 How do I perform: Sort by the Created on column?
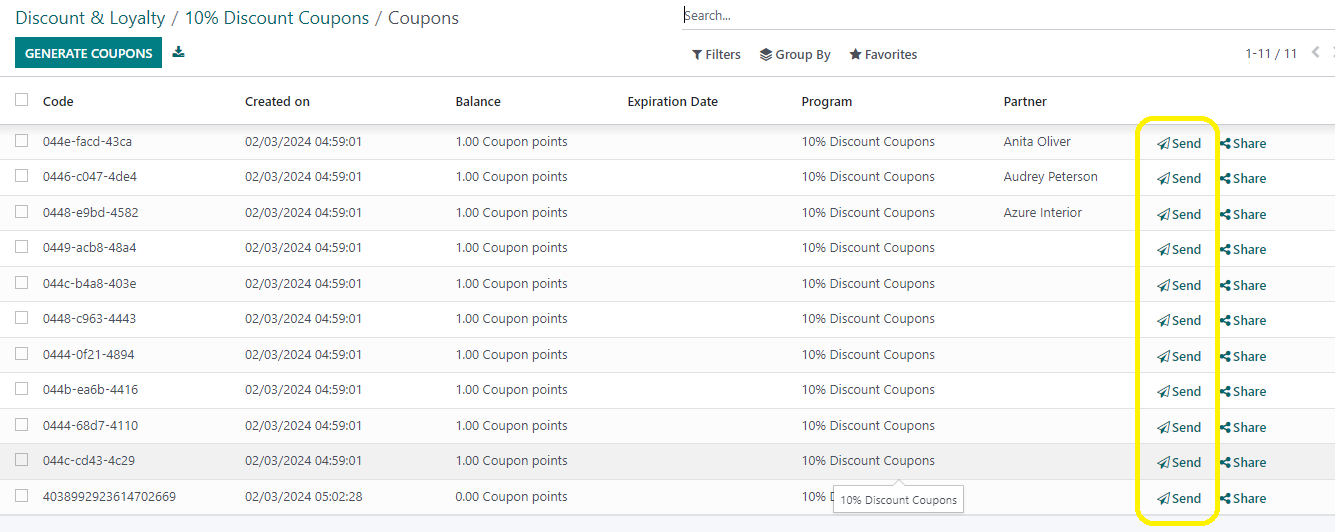[277, 101]
